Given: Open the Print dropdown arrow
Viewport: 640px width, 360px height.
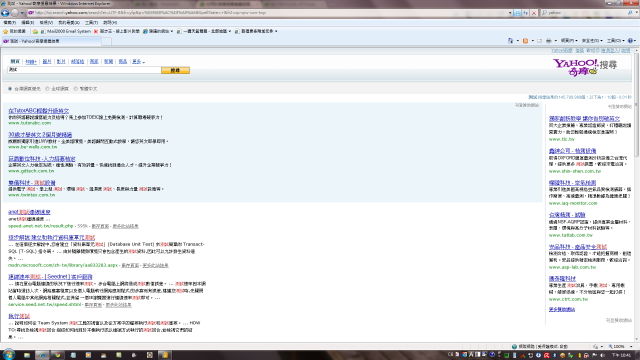Looking at the screenshot, I should click(x=555, y=41).
